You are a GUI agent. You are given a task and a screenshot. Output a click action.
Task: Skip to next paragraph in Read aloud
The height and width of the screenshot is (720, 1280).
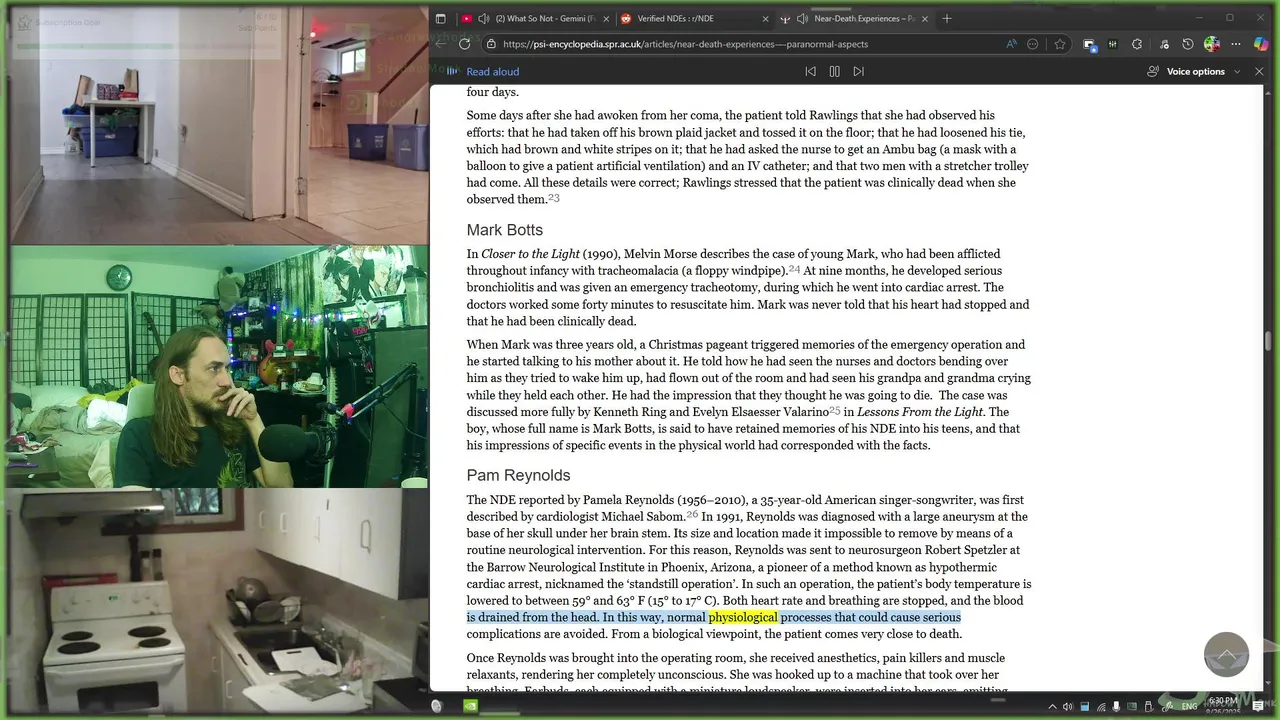[x=858, y=72]
